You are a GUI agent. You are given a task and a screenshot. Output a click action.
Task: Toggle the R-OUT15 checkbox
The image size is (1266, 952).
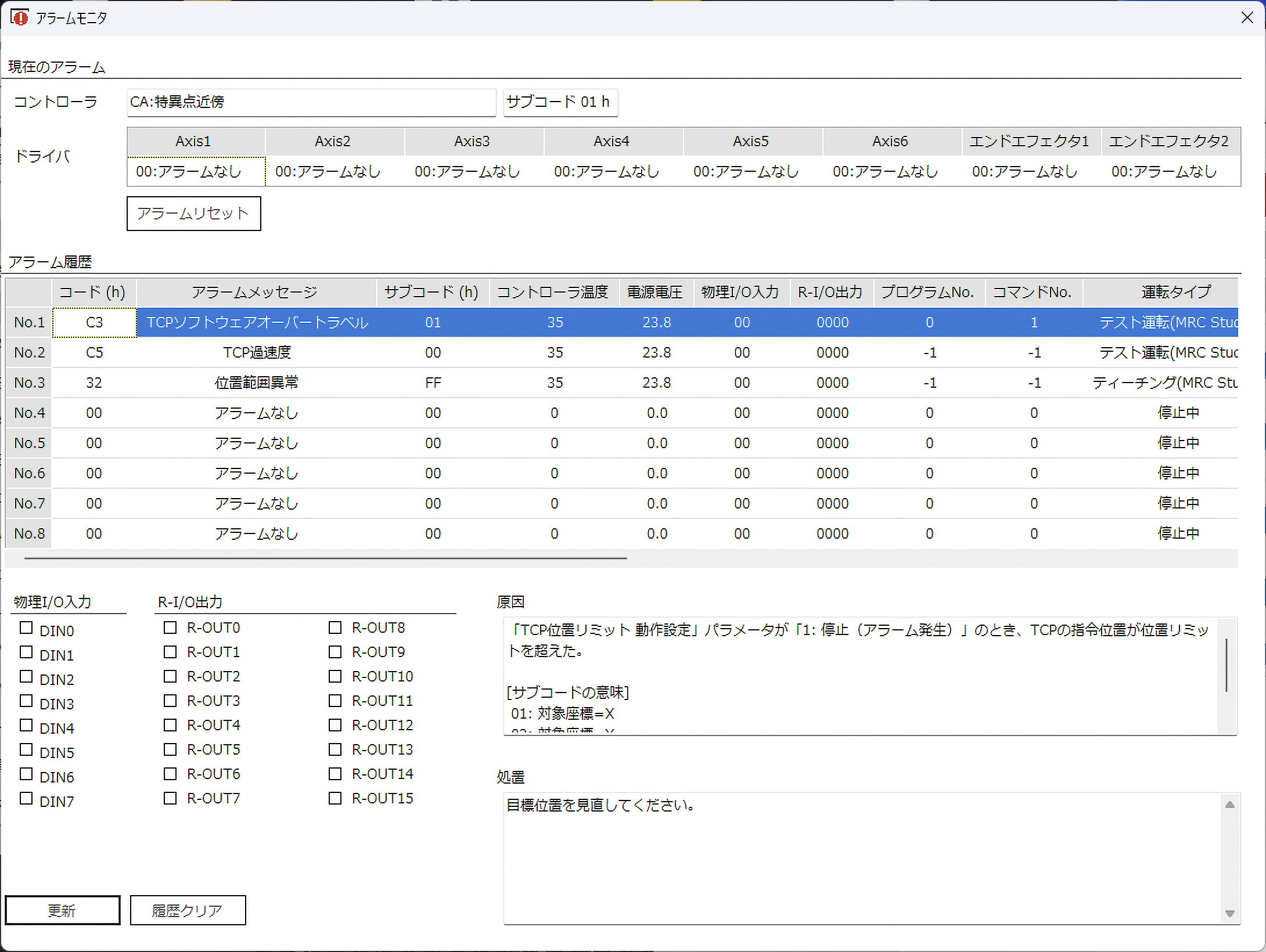point(335,799)
